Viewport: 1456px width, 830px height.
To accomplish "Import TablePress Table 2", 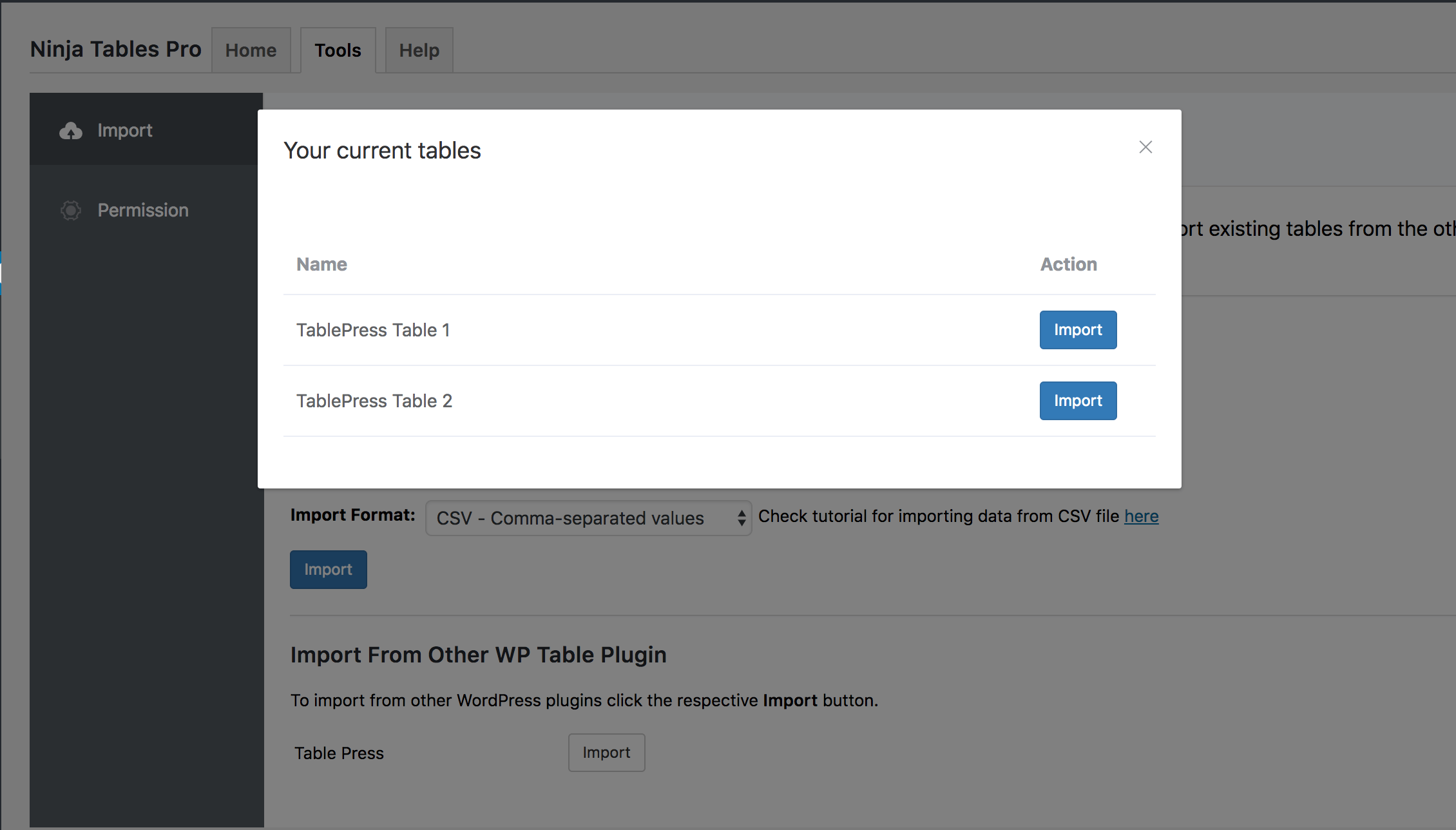I will tap(1078, 401).
